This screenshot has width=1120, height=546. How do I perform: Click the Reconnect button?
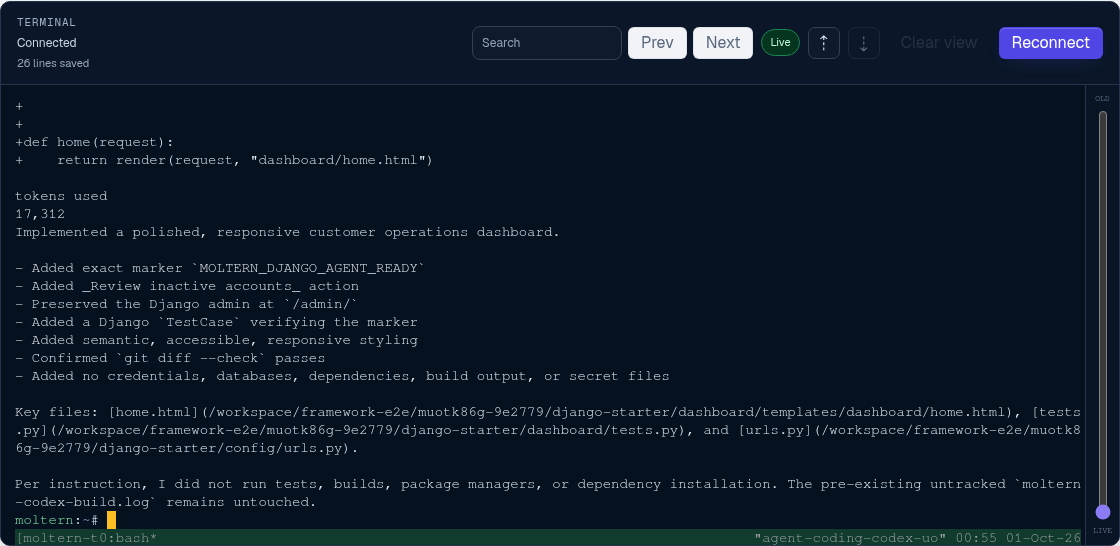pyautogui.click(x=1051, y=43)
